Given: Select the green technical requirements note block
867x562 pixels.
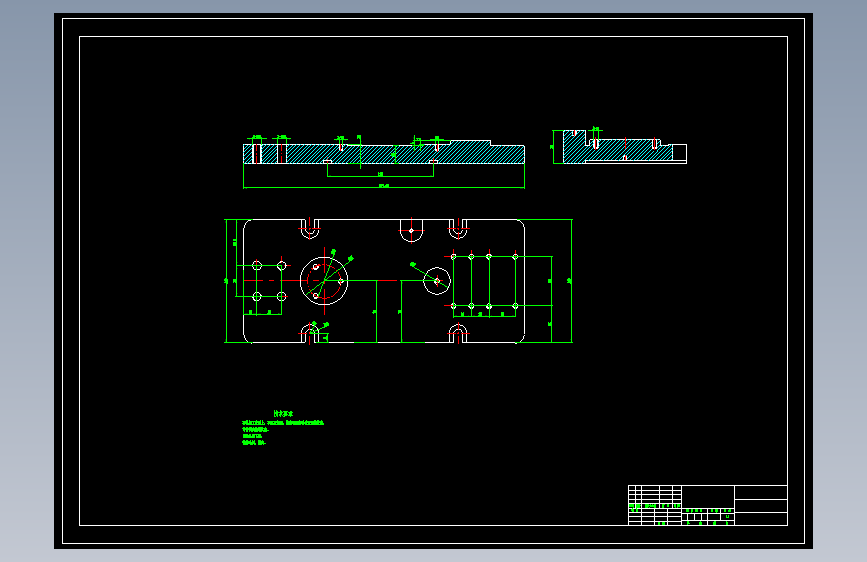Looking at the screenshot, I should [283, 428].
